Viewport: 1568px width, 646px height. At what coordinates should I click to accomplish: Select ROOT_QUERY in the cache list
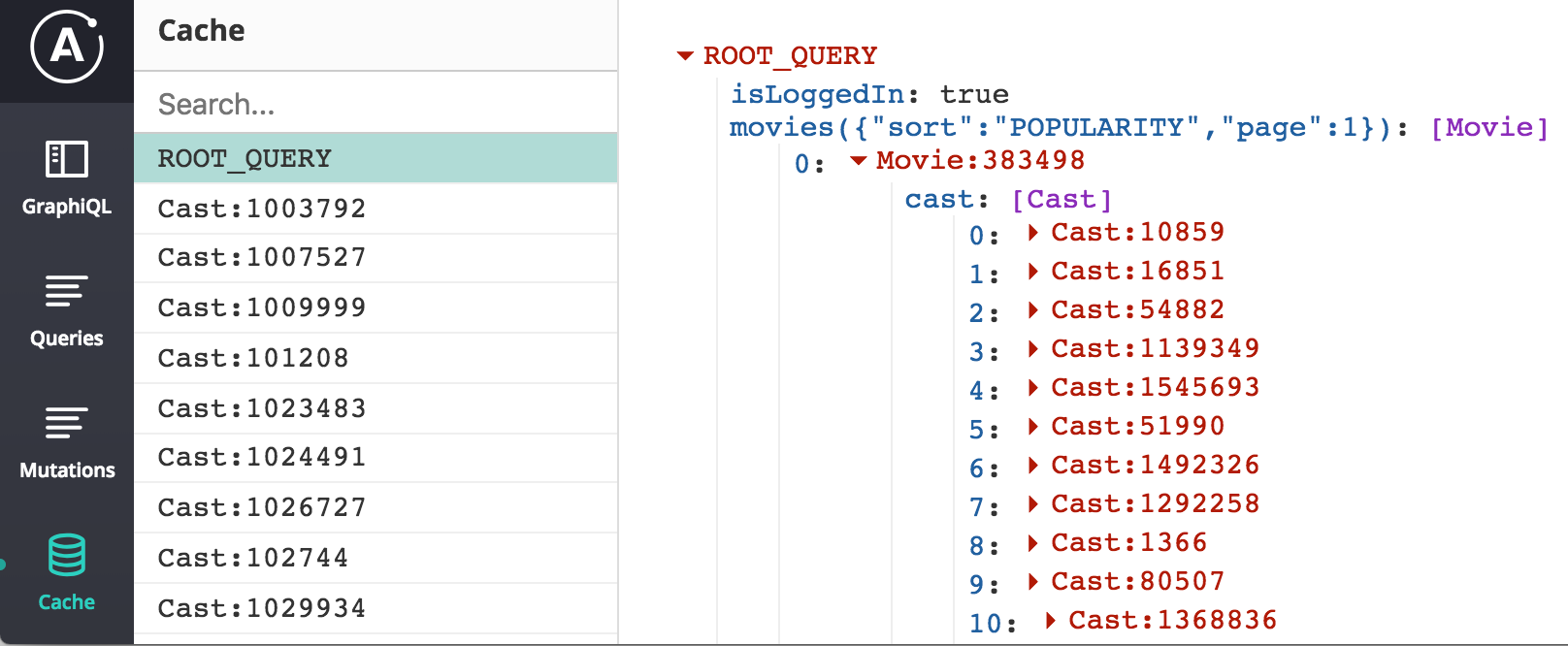pyautogui.click(x=376, y=158)
